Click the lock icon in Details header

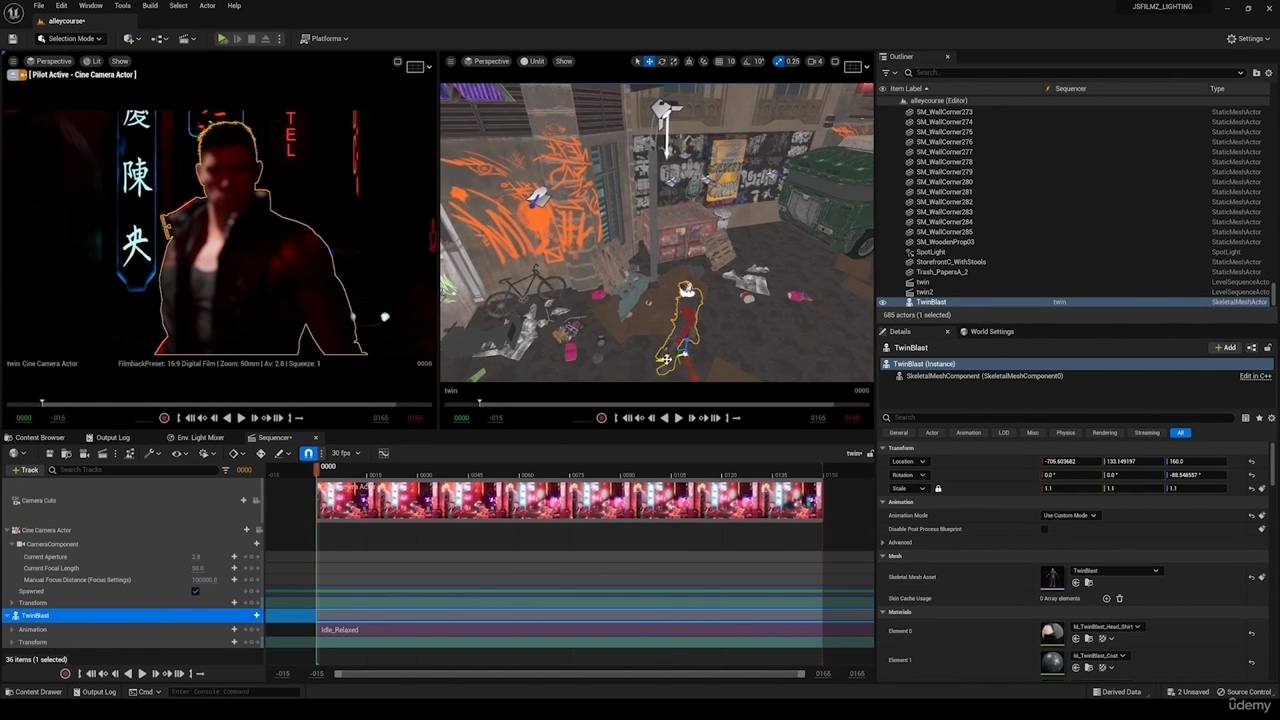click(1268, 348)
